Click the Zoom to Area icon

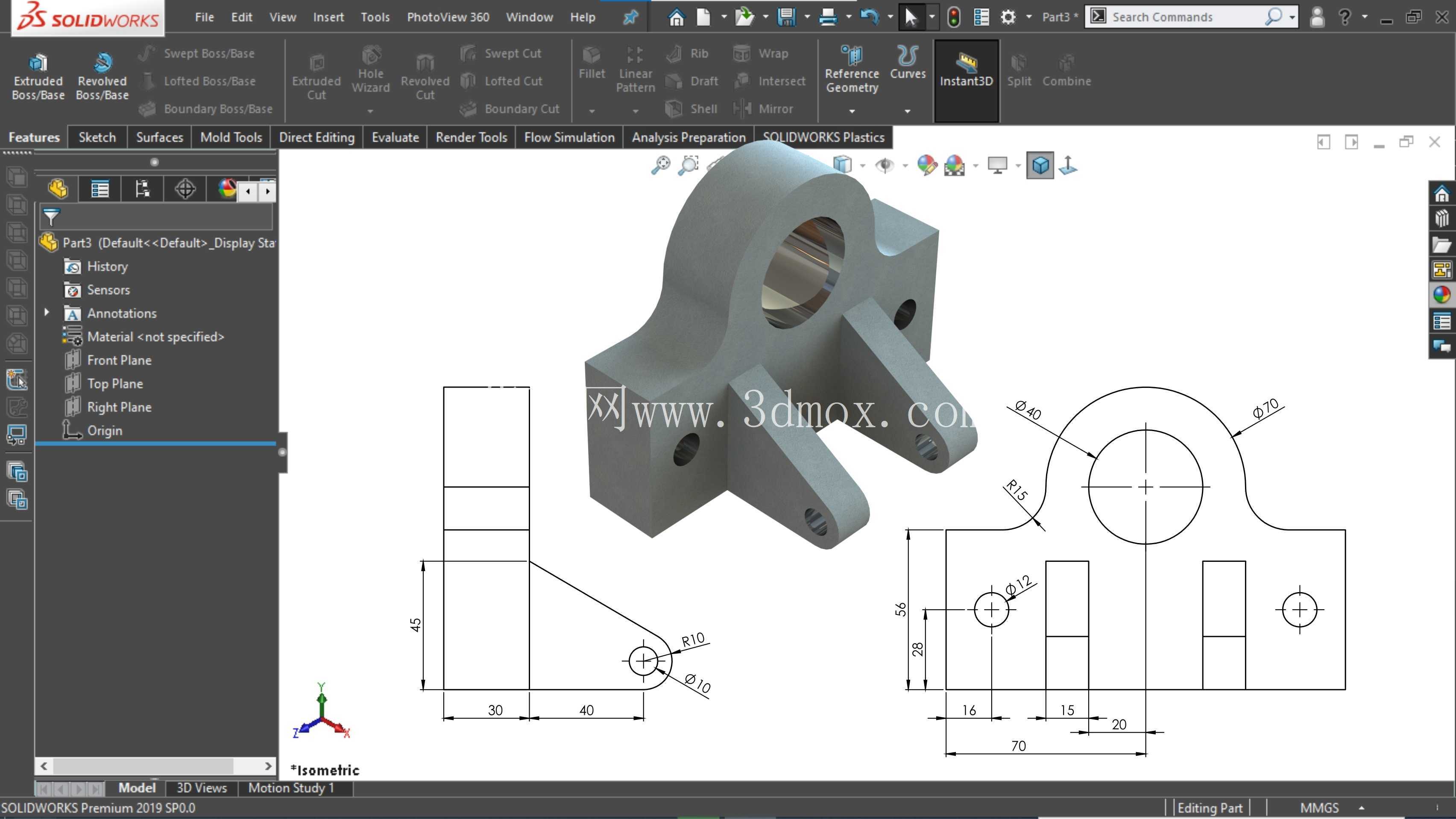coord(688,165)
